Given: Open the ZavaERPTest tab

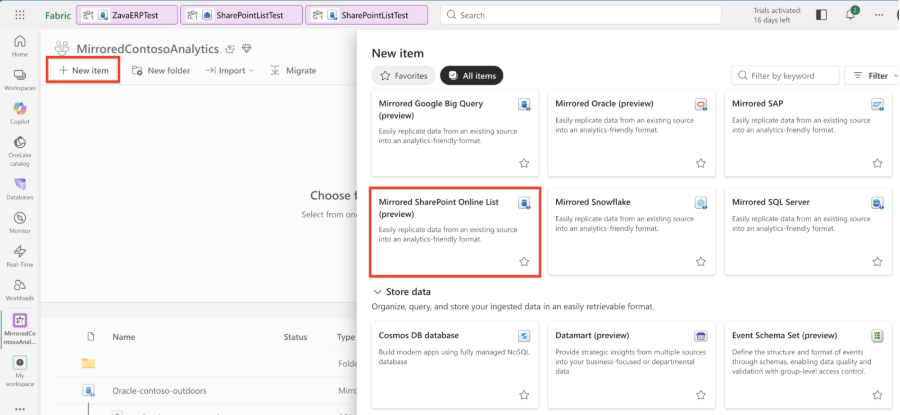Looking at the screenshot, I should tap(127, 15).
